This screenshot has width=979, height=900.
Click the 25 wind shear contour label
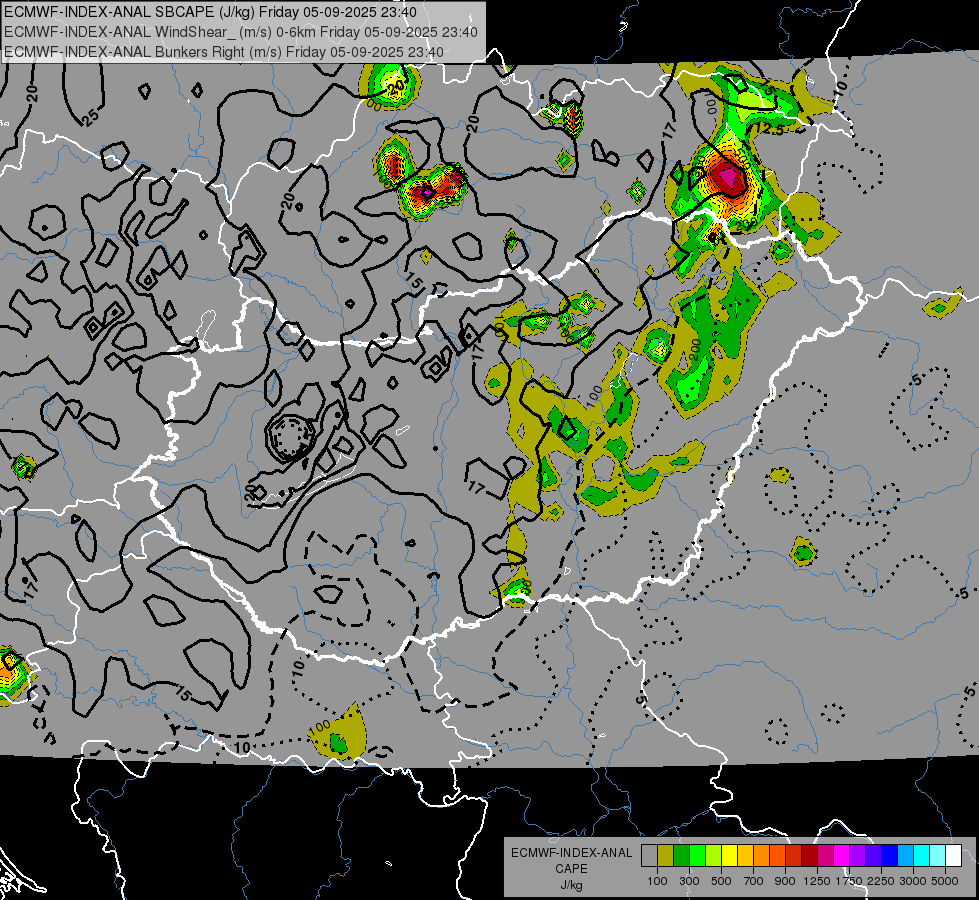pos(91,117)
